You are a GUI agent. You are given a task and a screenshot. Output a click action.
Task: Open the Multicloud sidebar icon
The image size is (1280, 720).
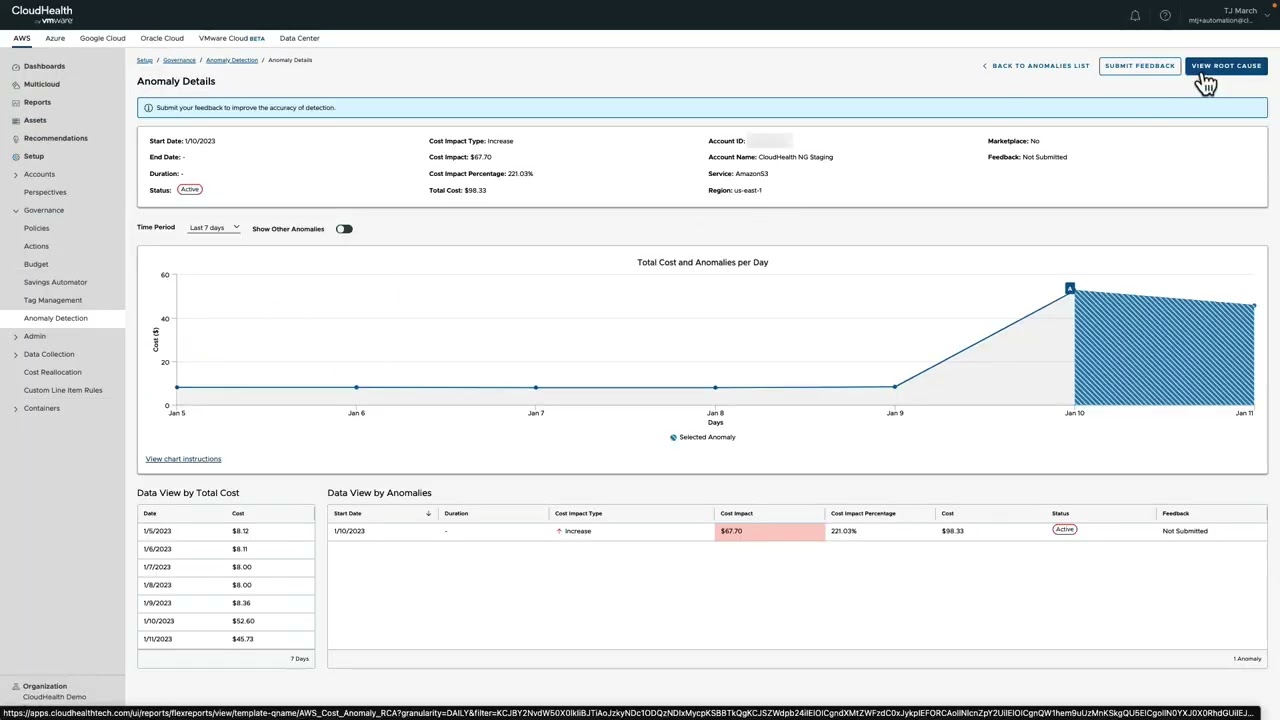pyautogui.click(x=15, y=84)
